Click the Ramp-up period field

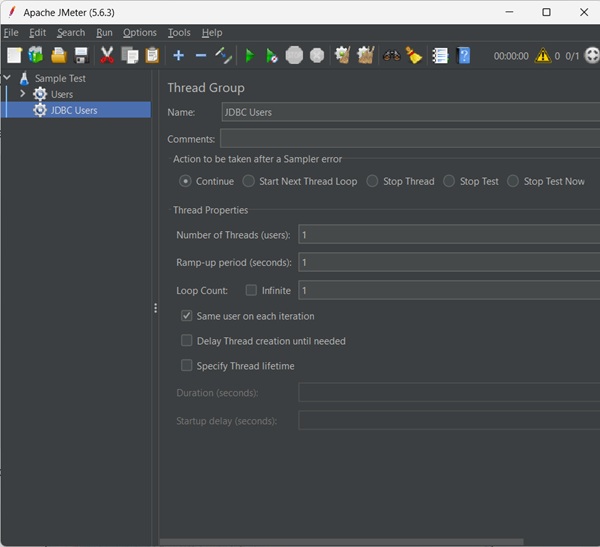pyautogui.click(x=449, y=262)
